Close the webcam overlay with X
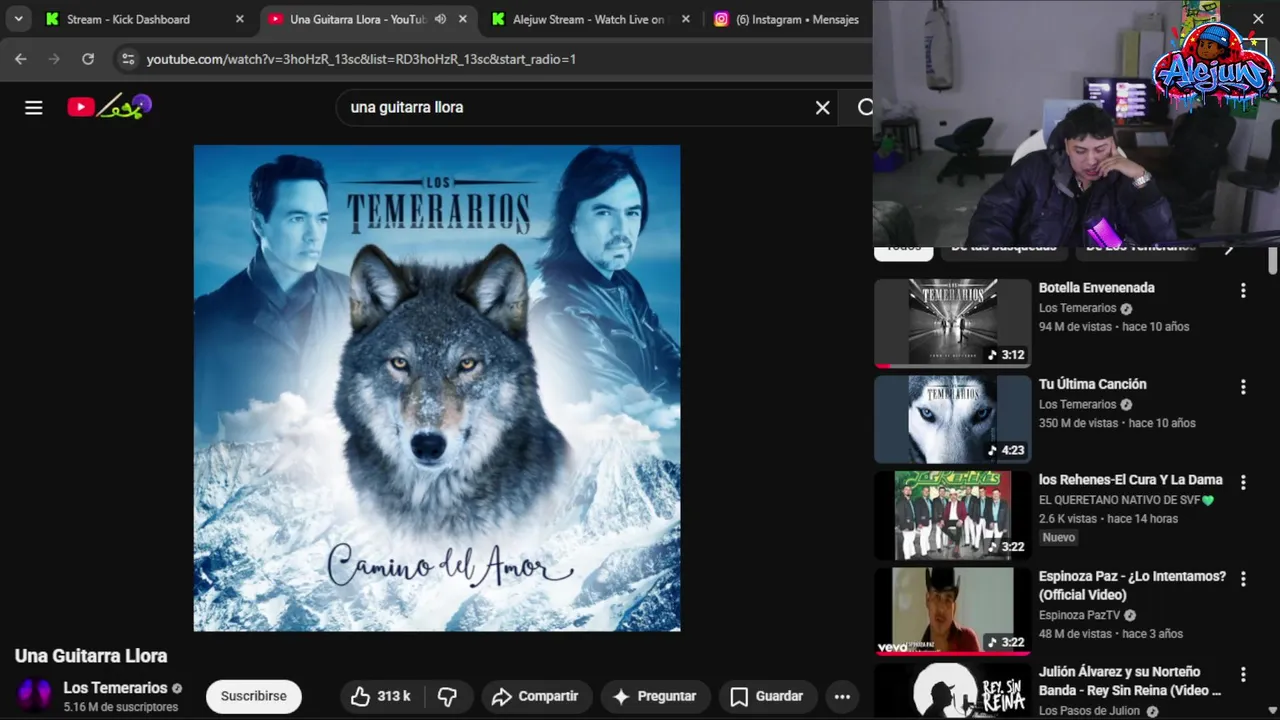Image resolution: width=1280 pixels, height=720 pixels. (x=1258, y=18)
